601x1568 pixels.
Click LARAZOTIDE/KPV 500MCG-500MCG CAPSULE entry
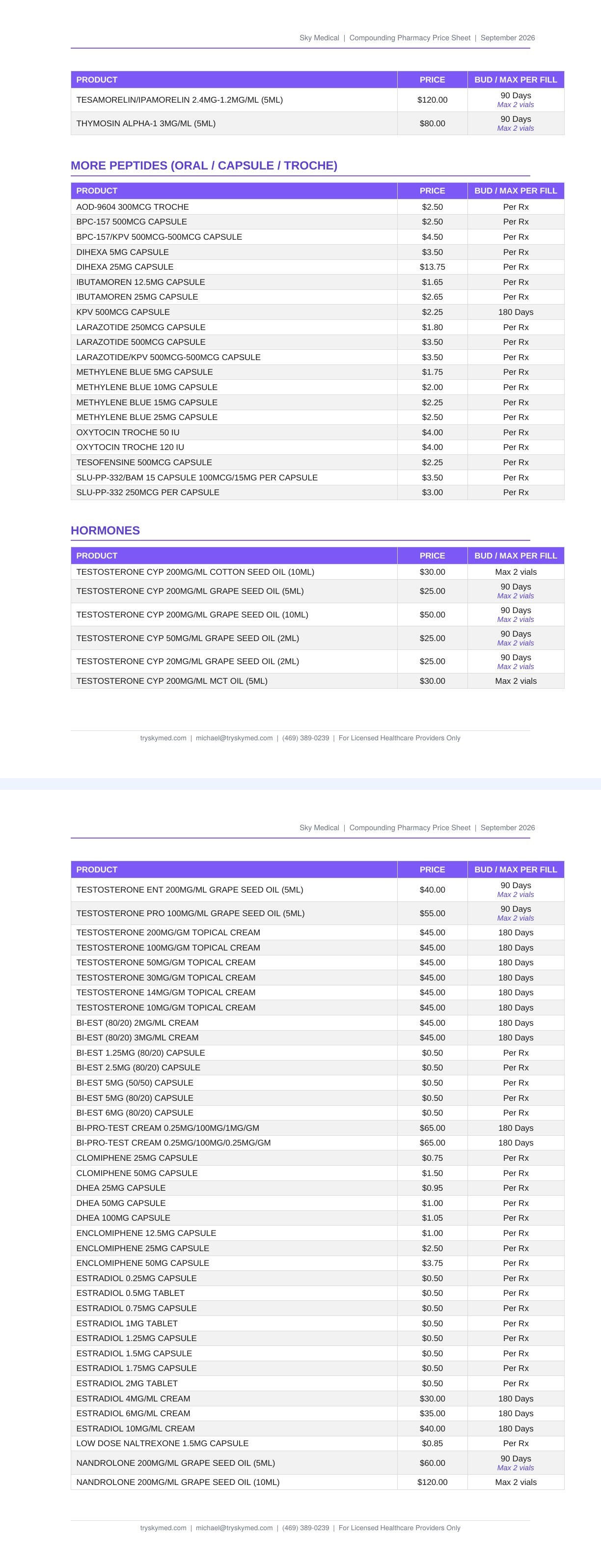coord(168,357)
